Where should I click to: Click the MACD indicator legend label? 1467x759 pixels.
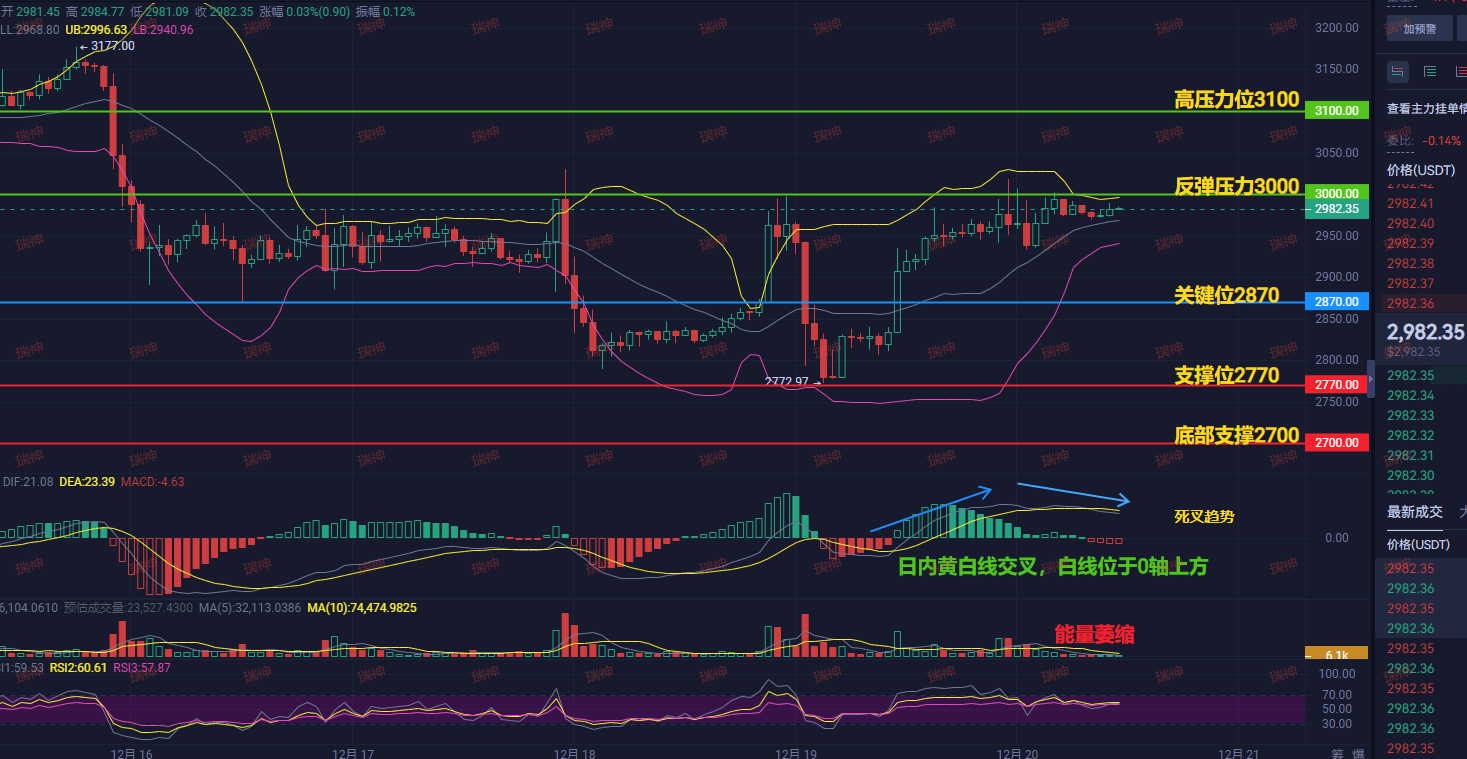pos(152,482)
